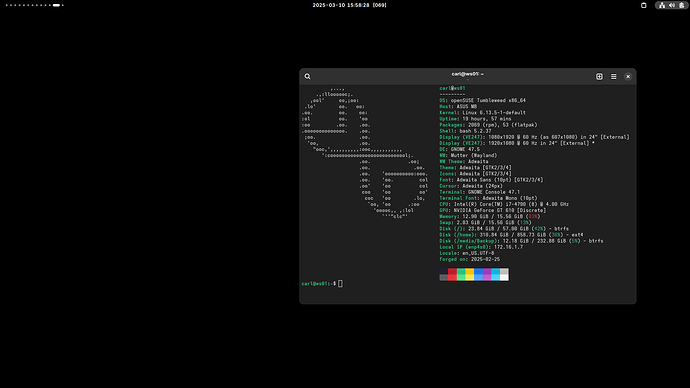690x388 pixels.
Task: Click the Console window title carl@ws01
Action: (467, 74)
